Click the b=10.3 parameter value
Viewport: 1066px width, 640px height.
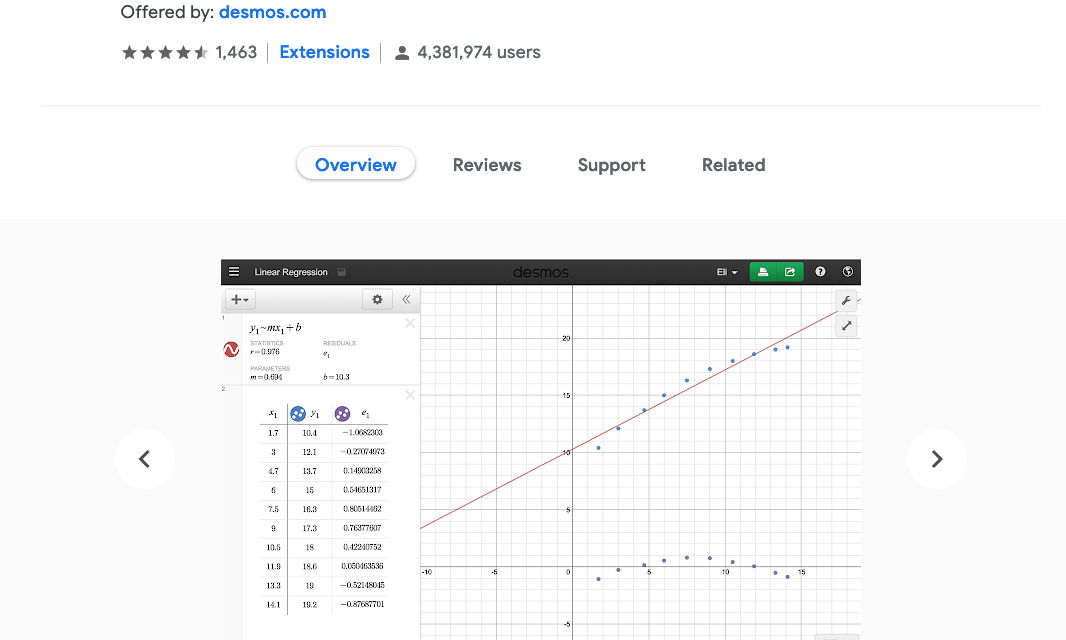(x=337, y=377)
